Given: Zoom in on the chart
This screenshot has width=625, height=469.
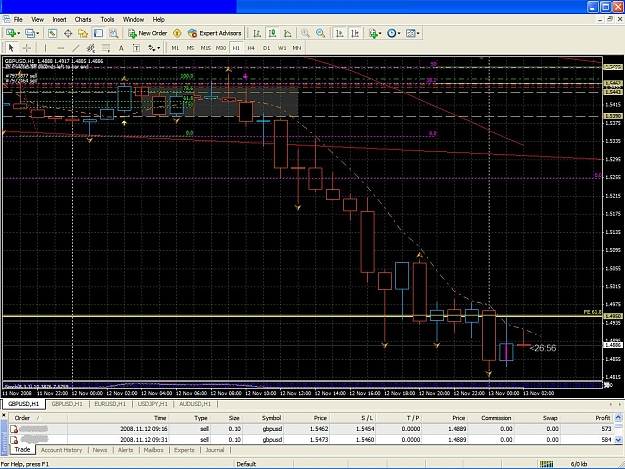Looking at the screenshot, I should pos(305,33).
